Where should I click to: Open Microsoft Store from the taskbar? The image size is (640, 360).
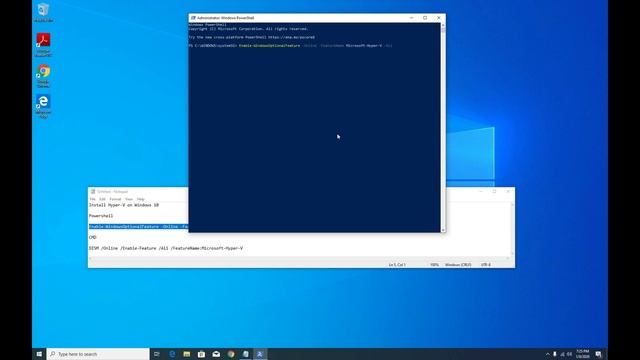(201, 354)
